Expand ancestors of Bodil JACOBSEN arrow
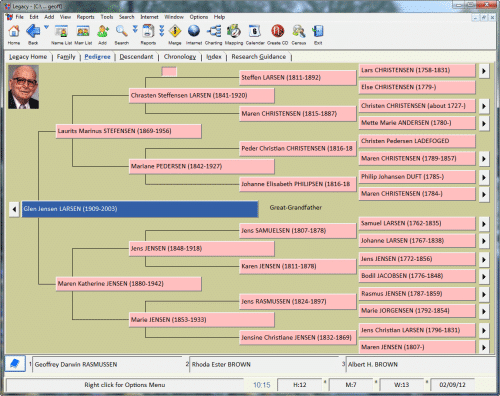 tap(484, 276)
